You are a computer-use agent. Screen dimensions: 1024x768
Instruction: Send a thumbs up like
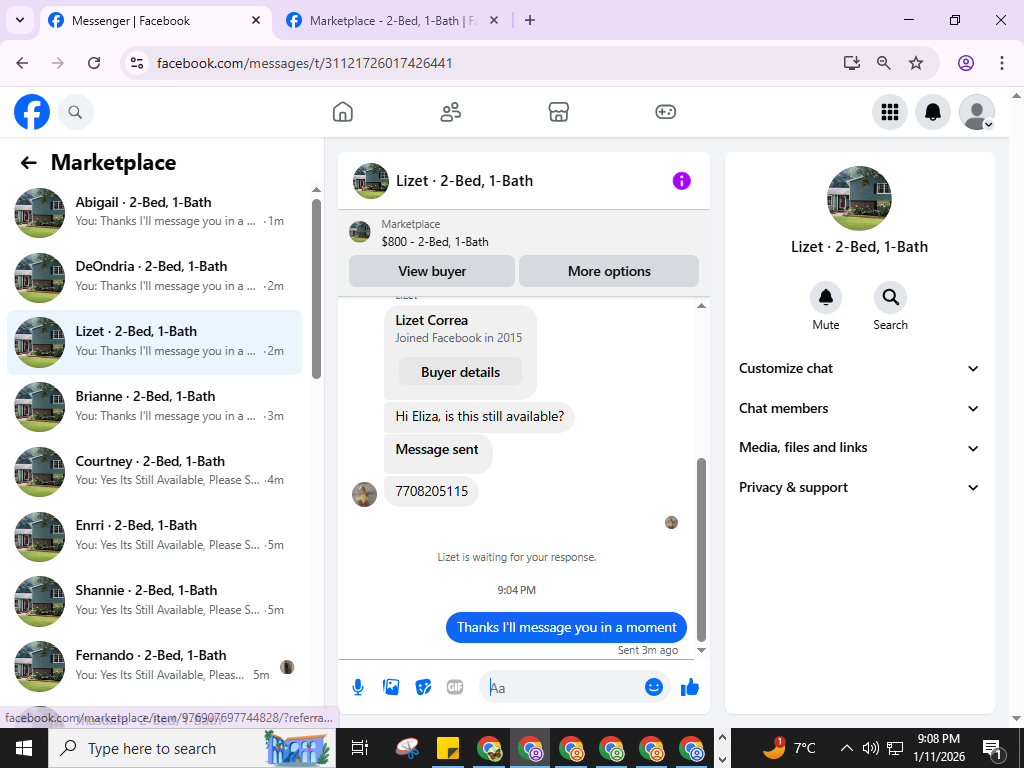click(x=690, y=687)
